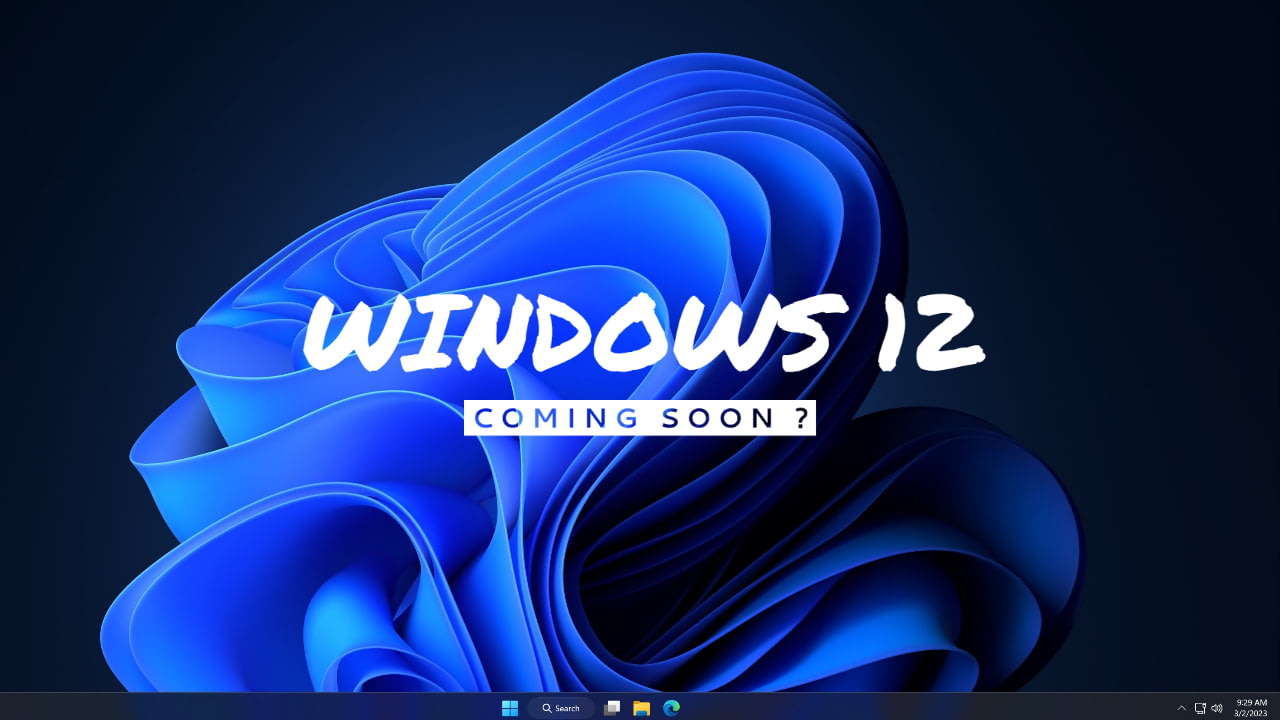Launch File Explorer from the taskbar
Image resolution: width=1280 pixels, height=720 pixels.
(642, 708)
